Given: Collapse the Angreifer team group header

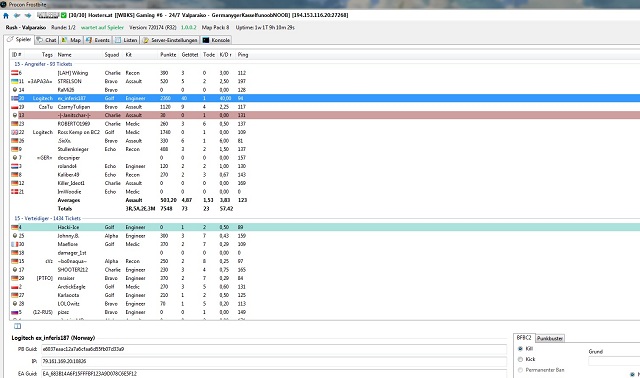Looking at the screenshot, I should [43, 64].
